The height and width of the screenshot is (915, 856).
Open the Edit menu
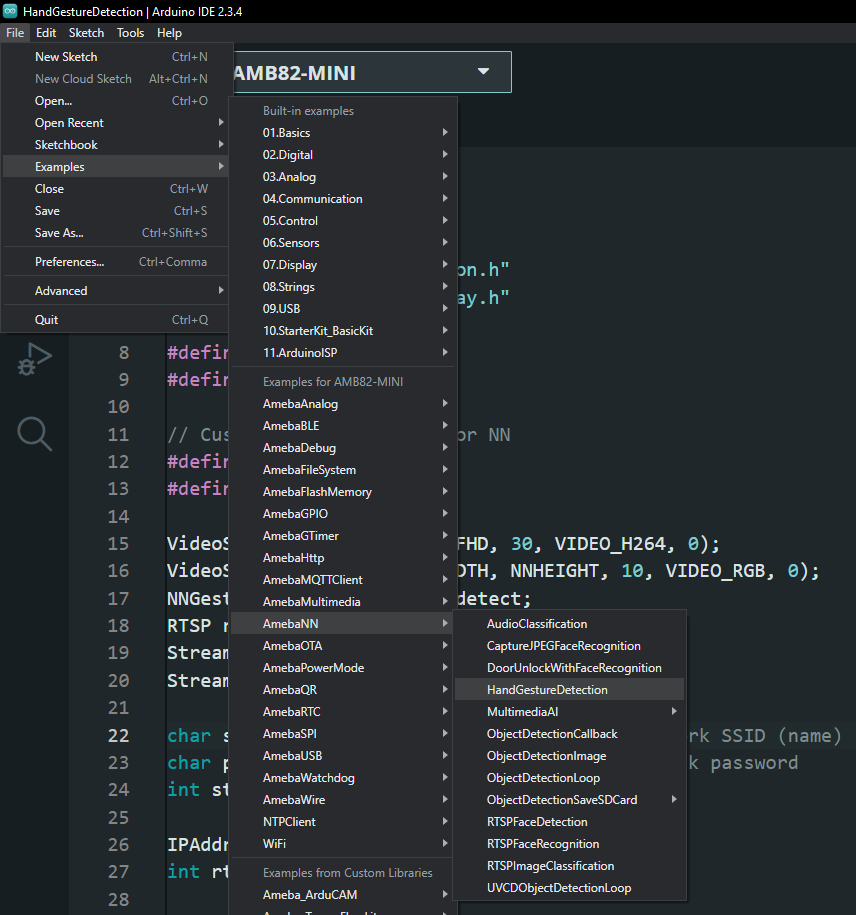pyautogui.click(x=46, y=33)
